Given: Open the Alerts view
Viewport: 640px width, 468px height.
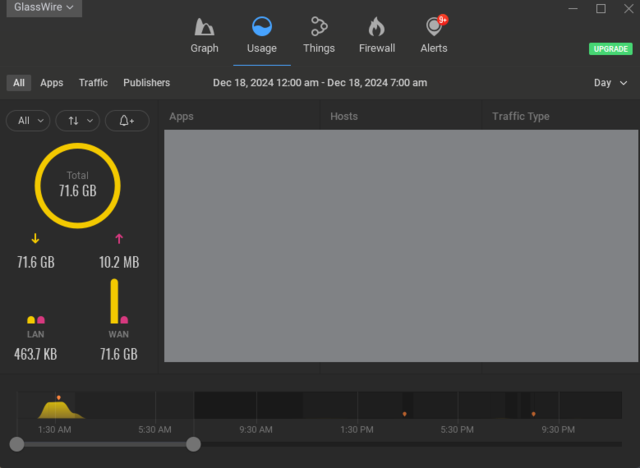Looking at the screenshot, I should [433, 36].
